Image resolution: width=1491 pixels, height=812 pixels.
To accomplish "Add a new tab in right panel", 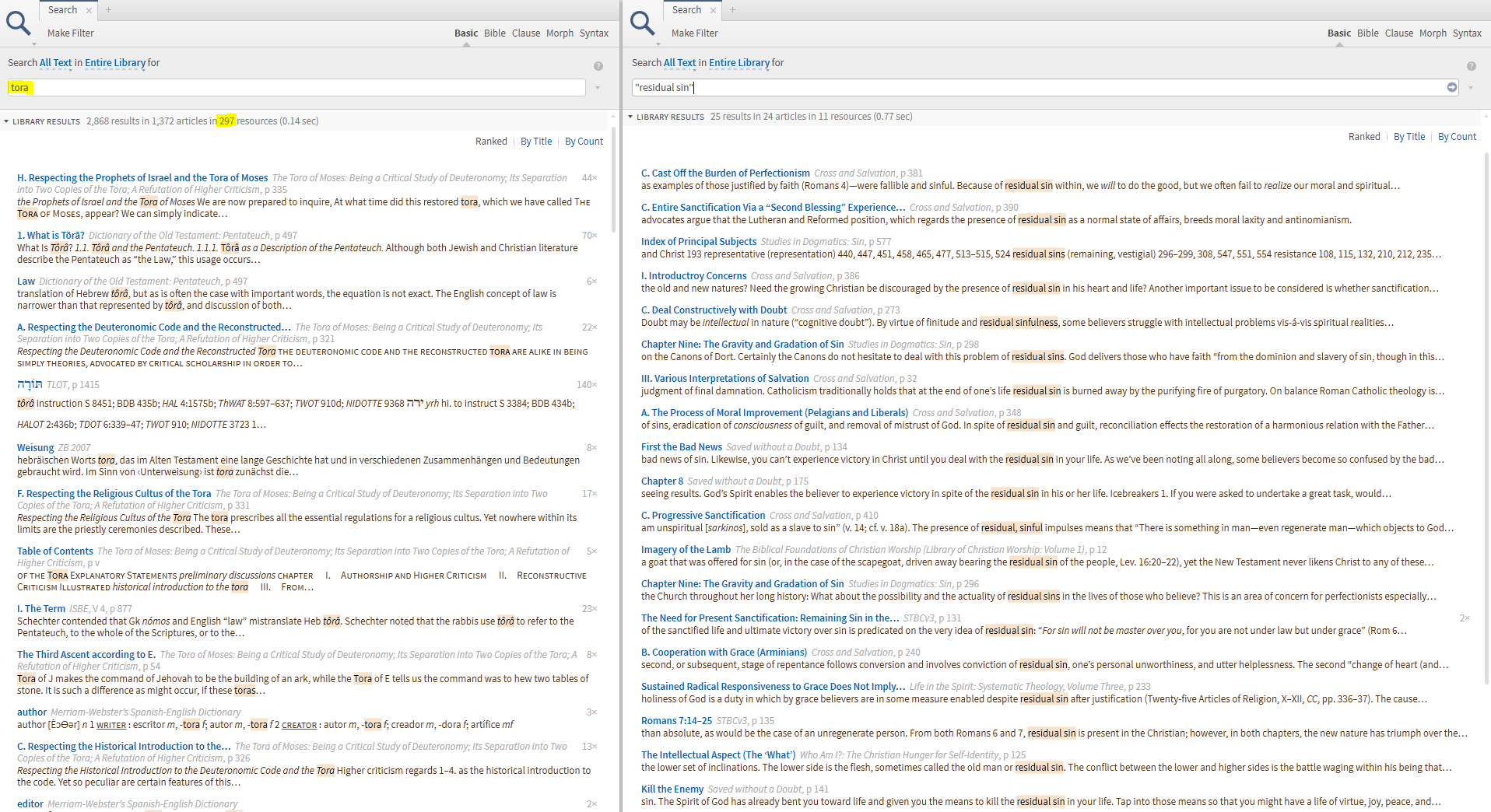I will click(x=732, y=10).
